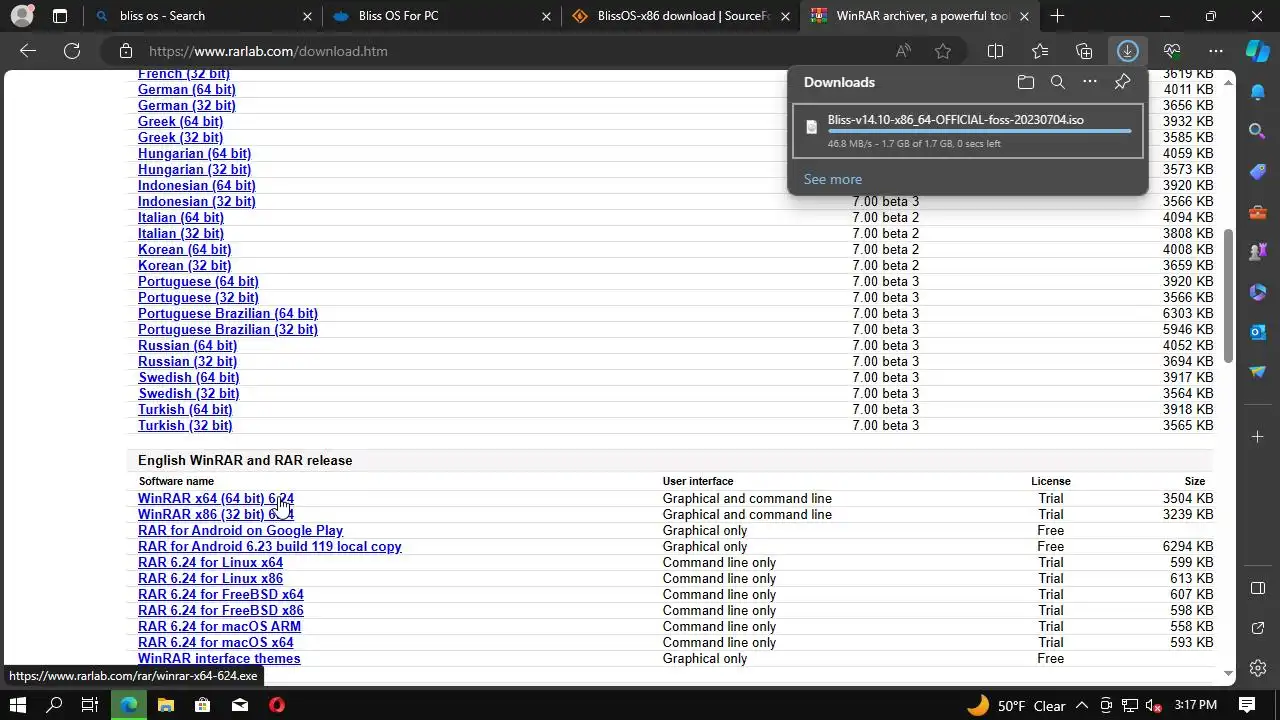1280x720 pixels.
Task: Click the page vertical scrollbar thumb
Action: pos(1229,295)
